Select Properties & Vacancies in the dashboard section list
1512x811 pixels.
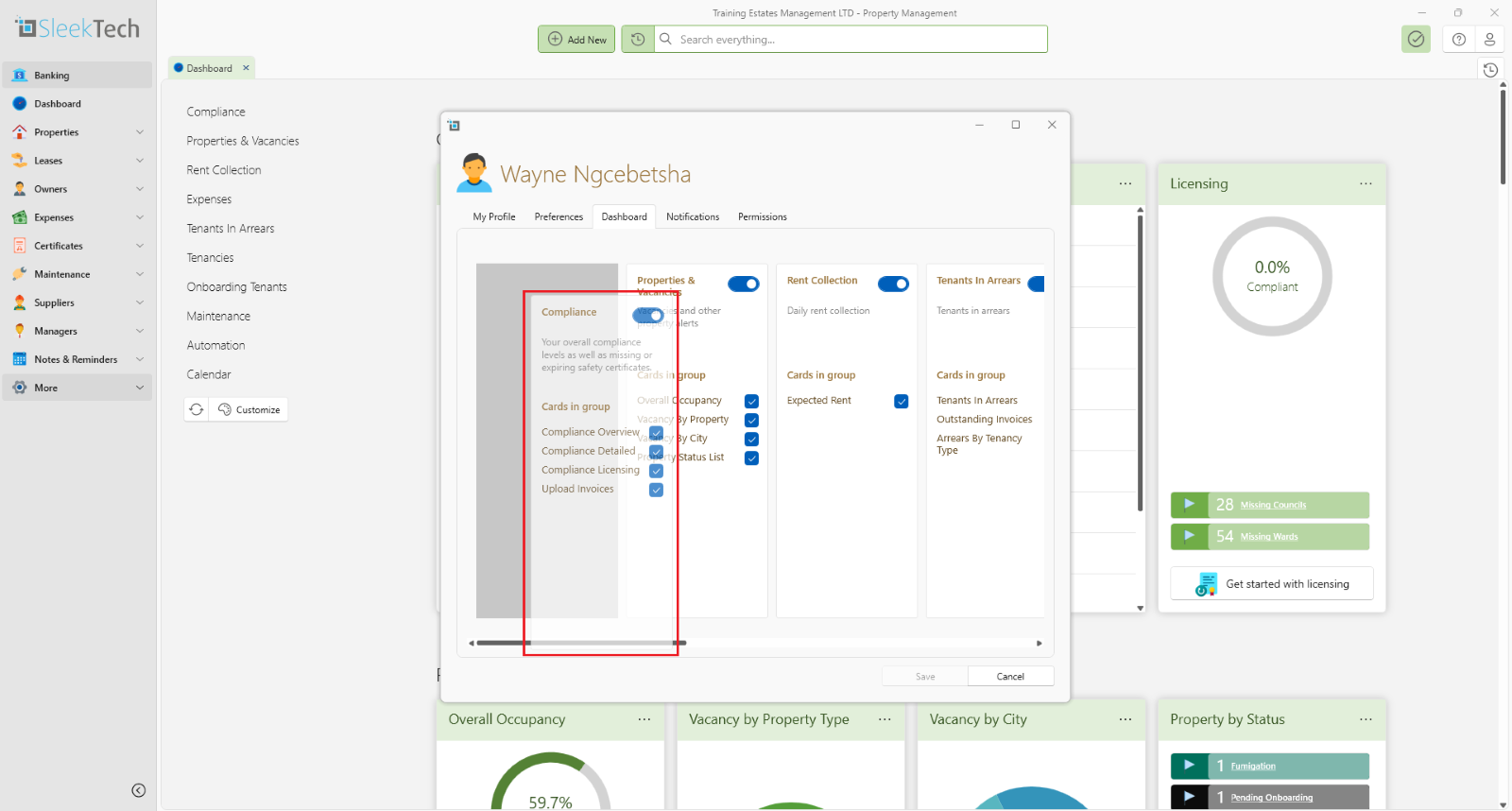[243, 141]
